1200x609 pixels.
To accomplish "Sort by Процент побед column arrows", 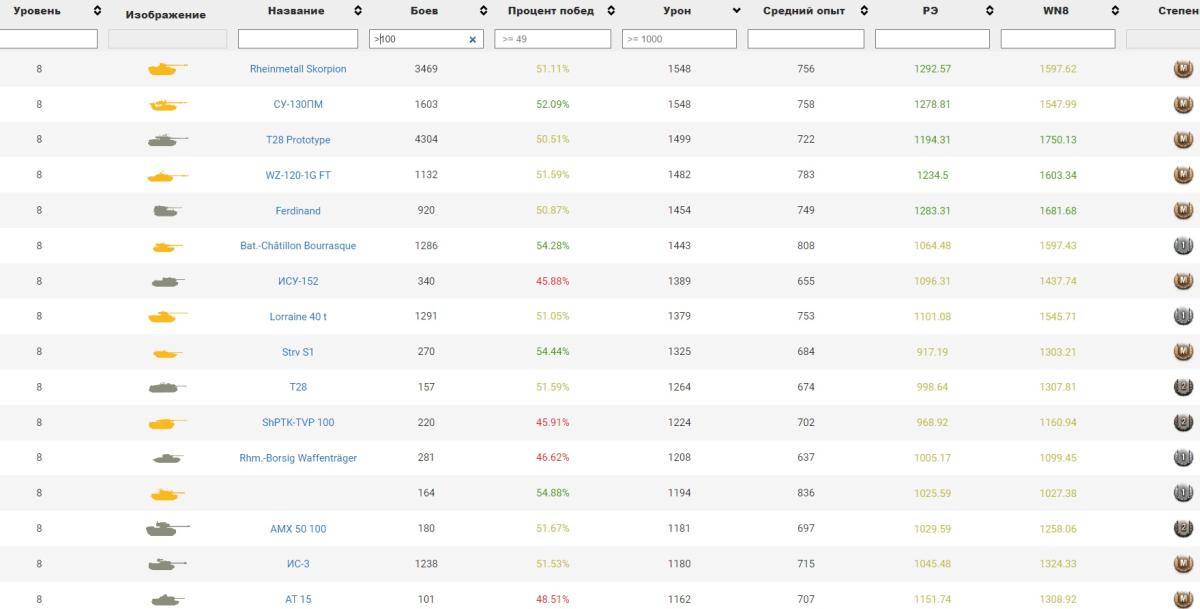I will coord(611,11).
